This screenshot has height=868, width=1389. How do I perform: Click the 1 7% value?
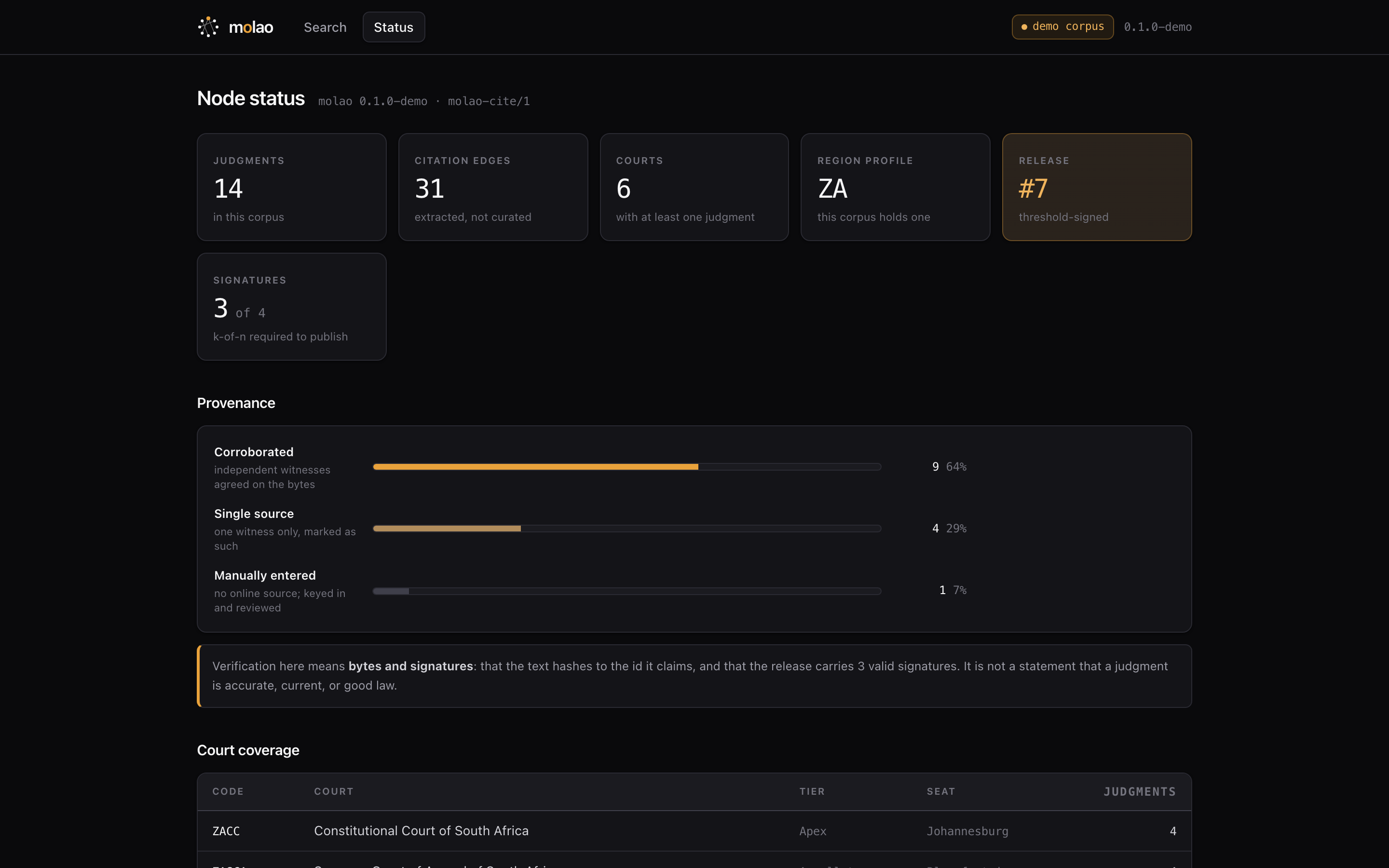click(953, 590)
